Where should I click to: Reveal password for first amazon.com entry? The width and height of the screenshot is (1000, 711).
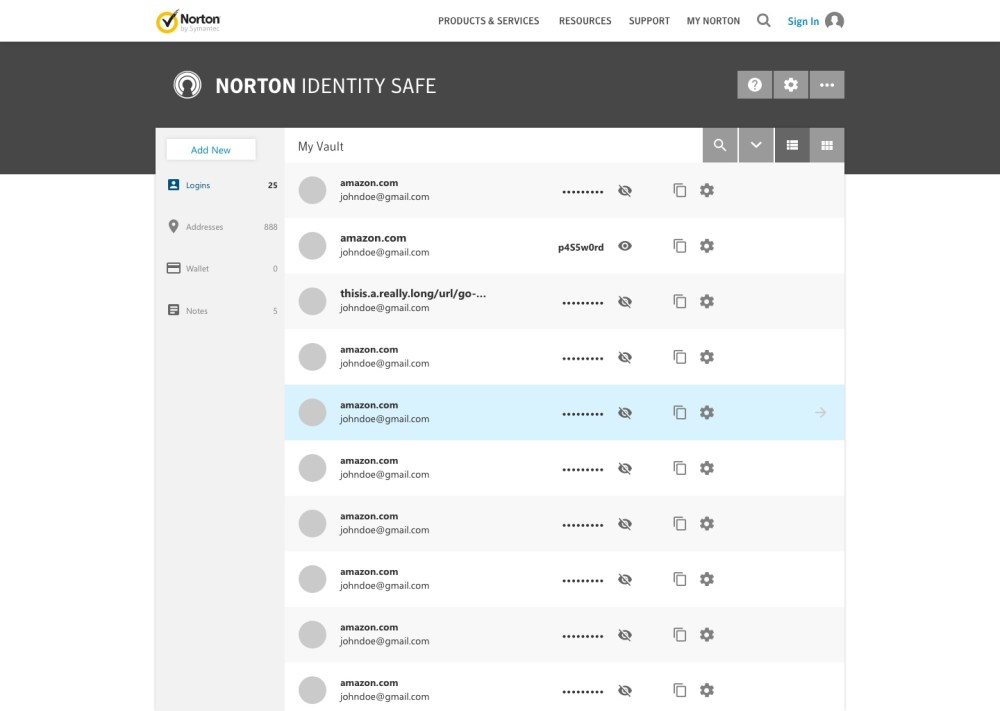click(x=625, y=190)
